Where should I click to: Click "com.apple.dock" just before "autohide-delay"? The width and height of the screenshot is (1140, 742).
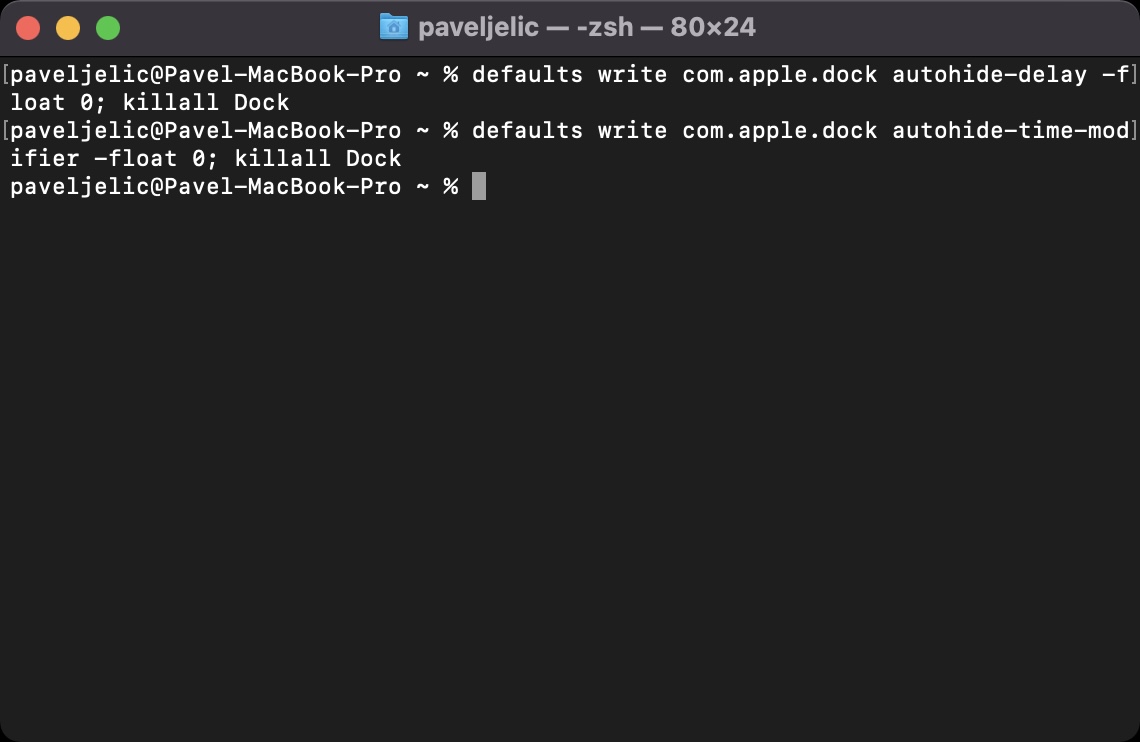click(x=780, y=74)
